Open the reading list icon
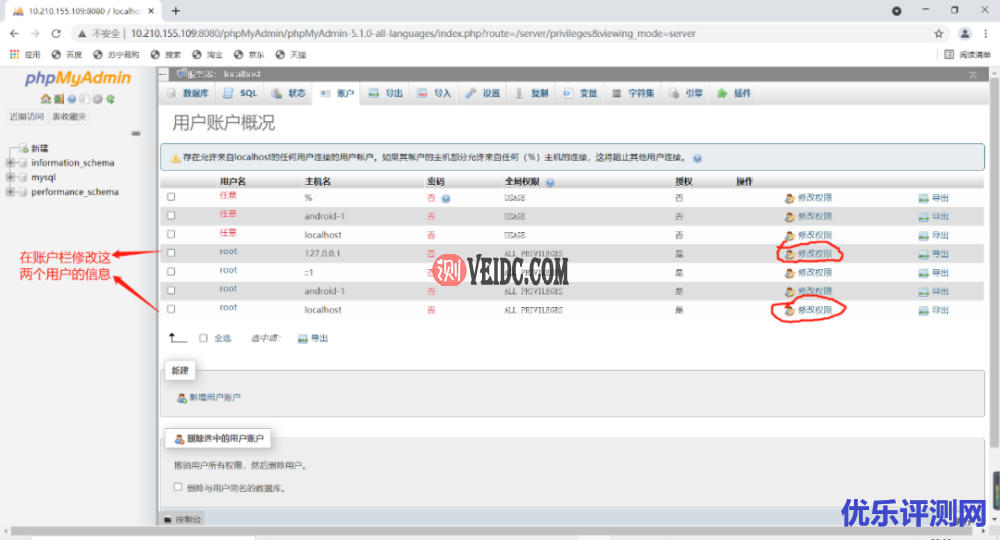The width and height of the screenshot is (1000, 540). [x=949, y=55]
